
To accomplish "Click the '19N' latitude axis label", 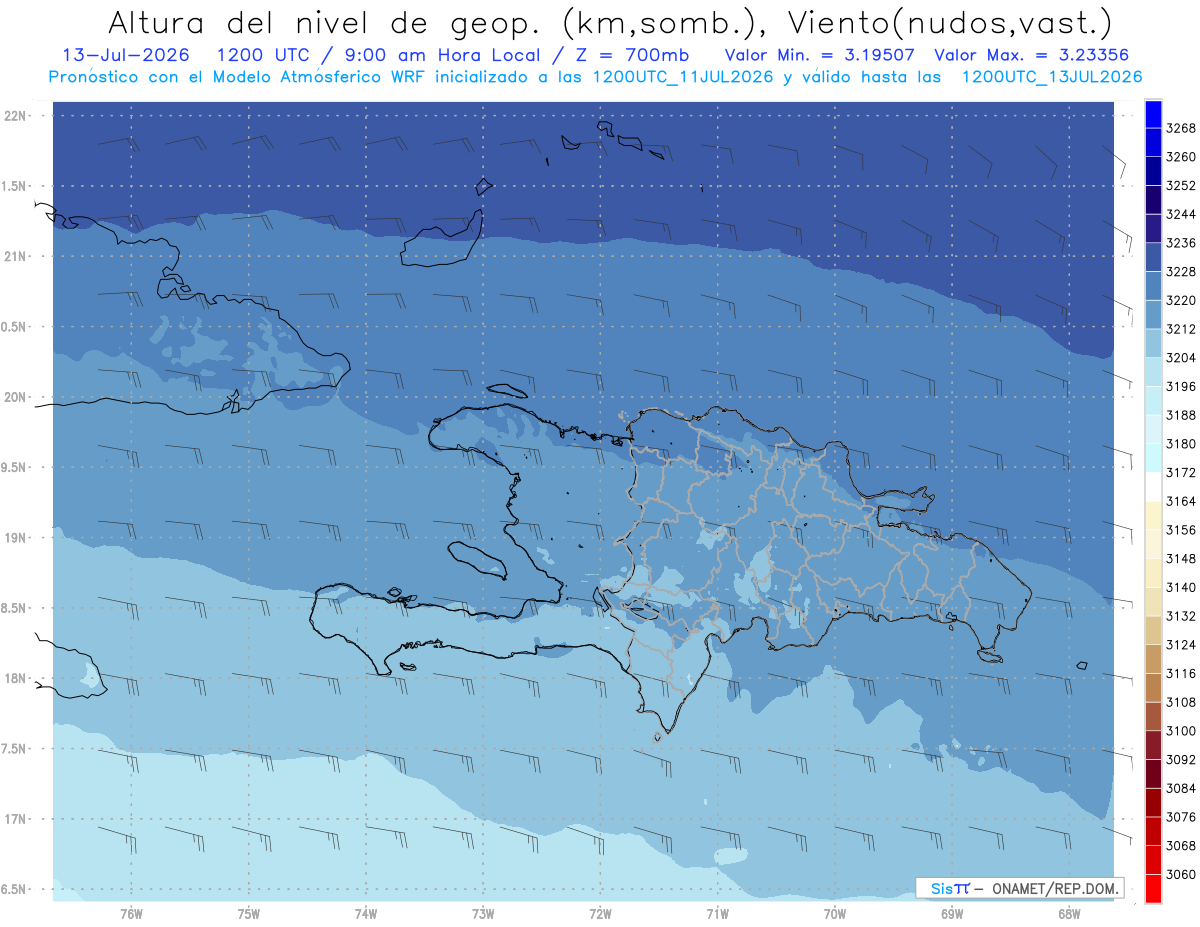I will pyautogui.click(x=15, y=538).
